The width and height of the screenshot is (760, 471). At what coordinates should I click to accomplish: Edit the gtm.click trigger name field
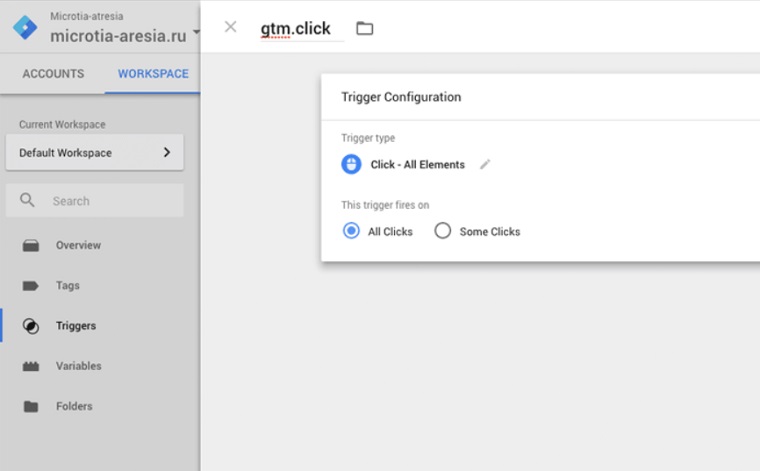(x=296, y=29)
